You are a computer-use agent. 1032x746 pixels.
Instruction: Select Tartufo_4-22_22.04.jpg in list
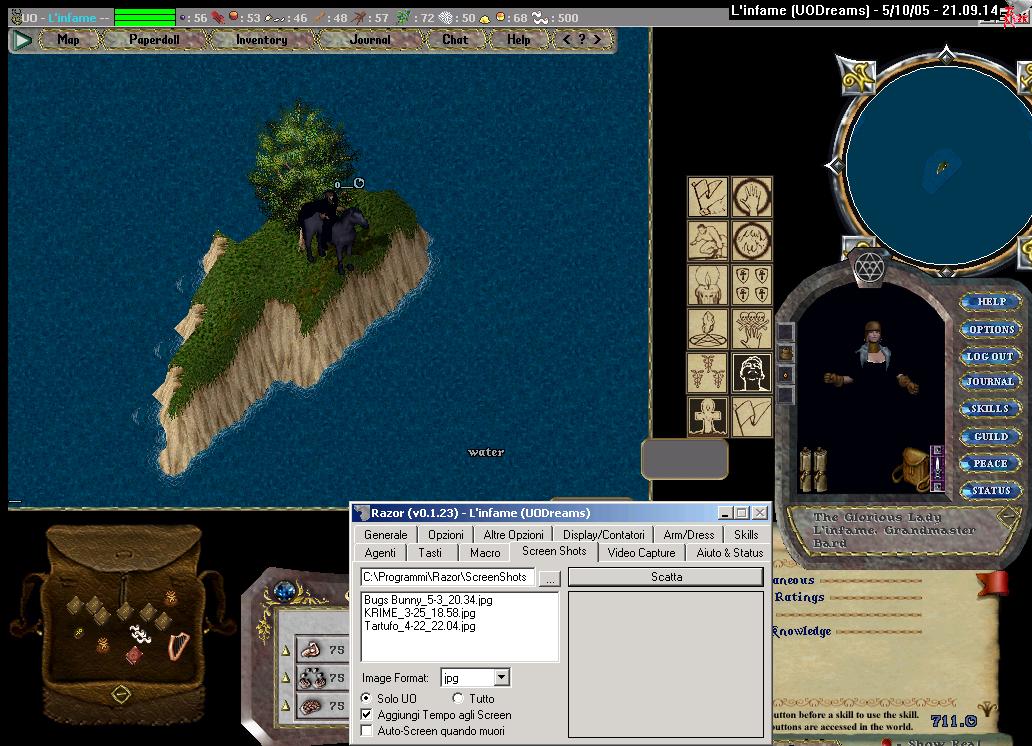pos(419,626)
